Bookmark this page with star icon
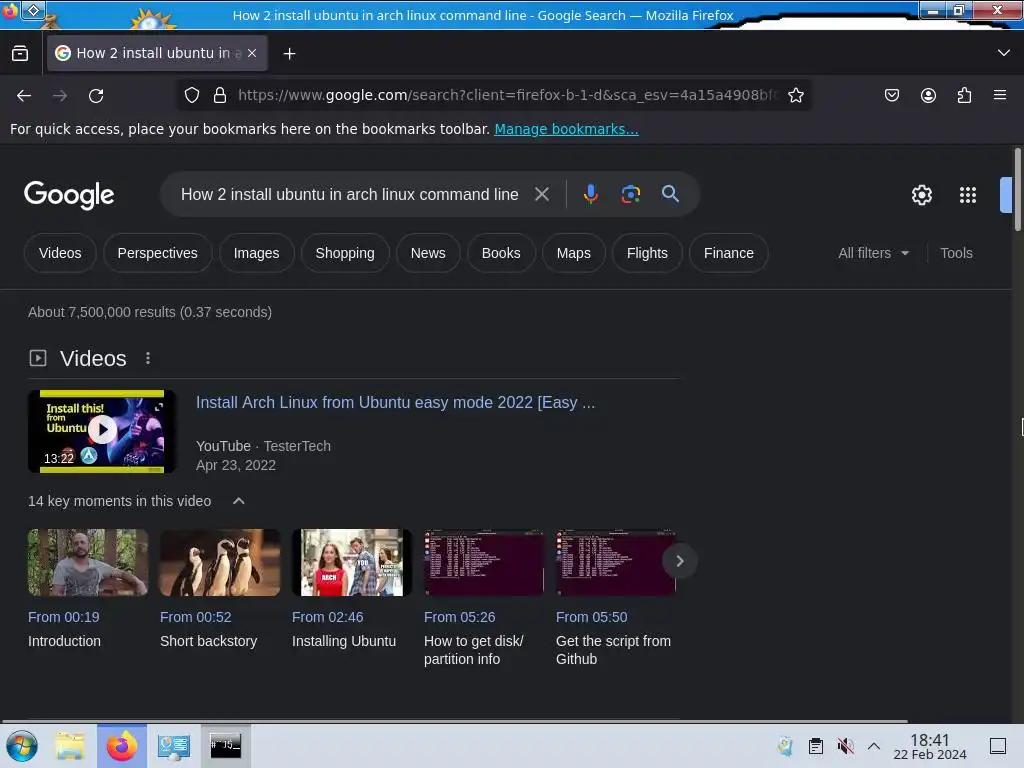The height and width of the screenshot is (768, 1024). (x=795, y=95)
